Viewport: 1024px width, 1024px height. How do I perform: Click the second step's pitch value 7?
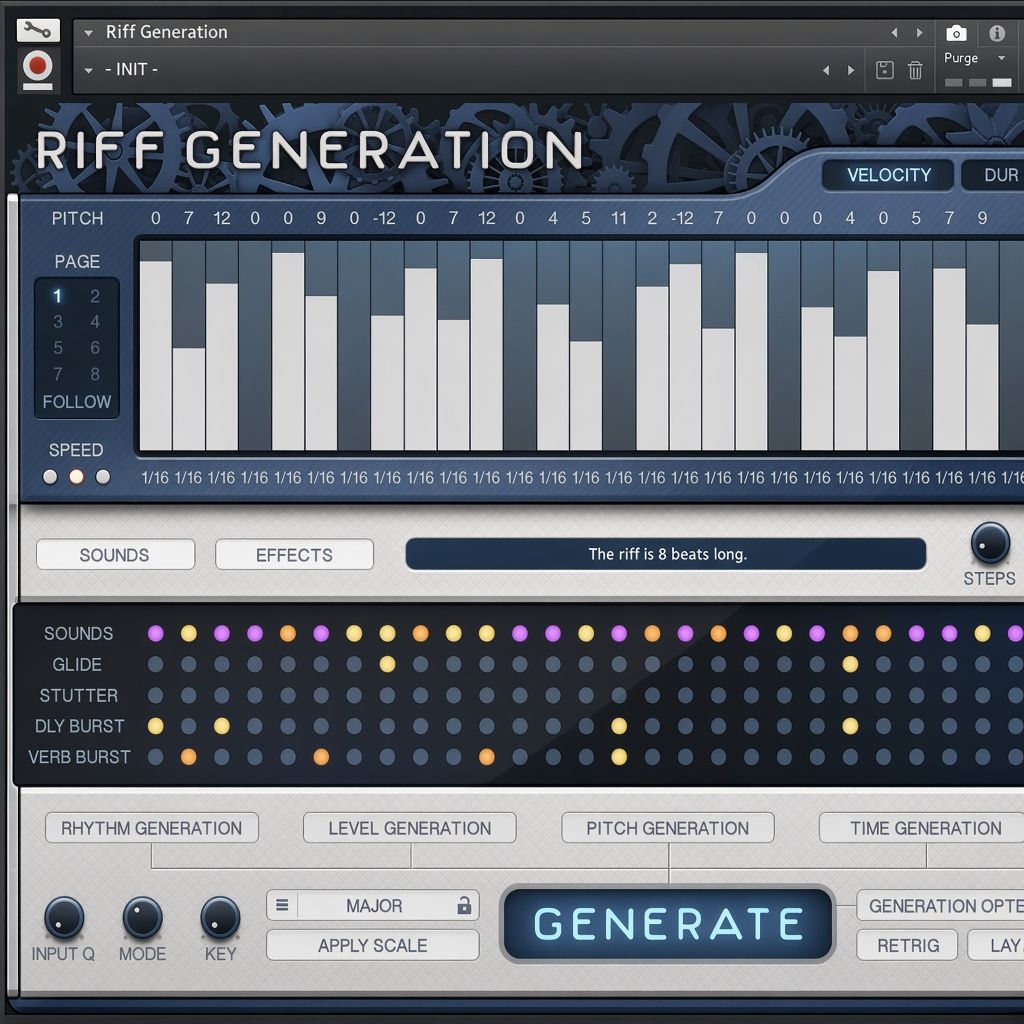pyautogui.click(x=189, y=218)
